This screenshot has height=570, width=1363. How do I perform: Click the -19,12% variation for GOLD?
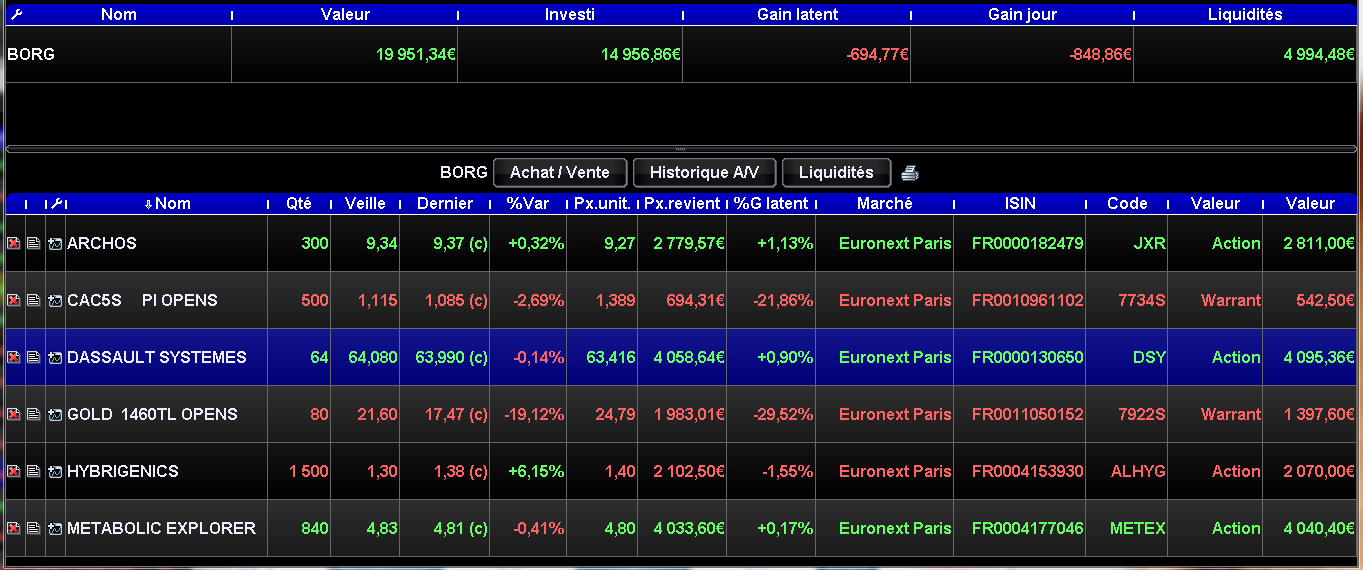pyautogui.click(x=533, y=414)
